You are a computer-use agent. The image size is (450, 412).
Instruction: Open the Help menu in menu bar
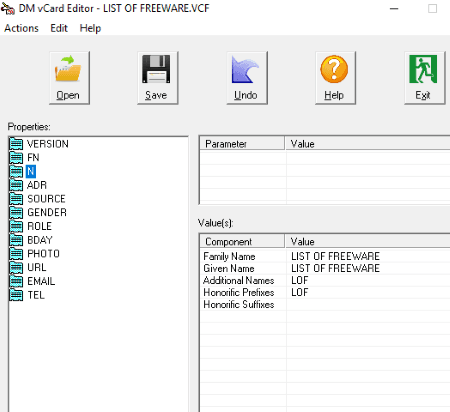coord(90,28)
